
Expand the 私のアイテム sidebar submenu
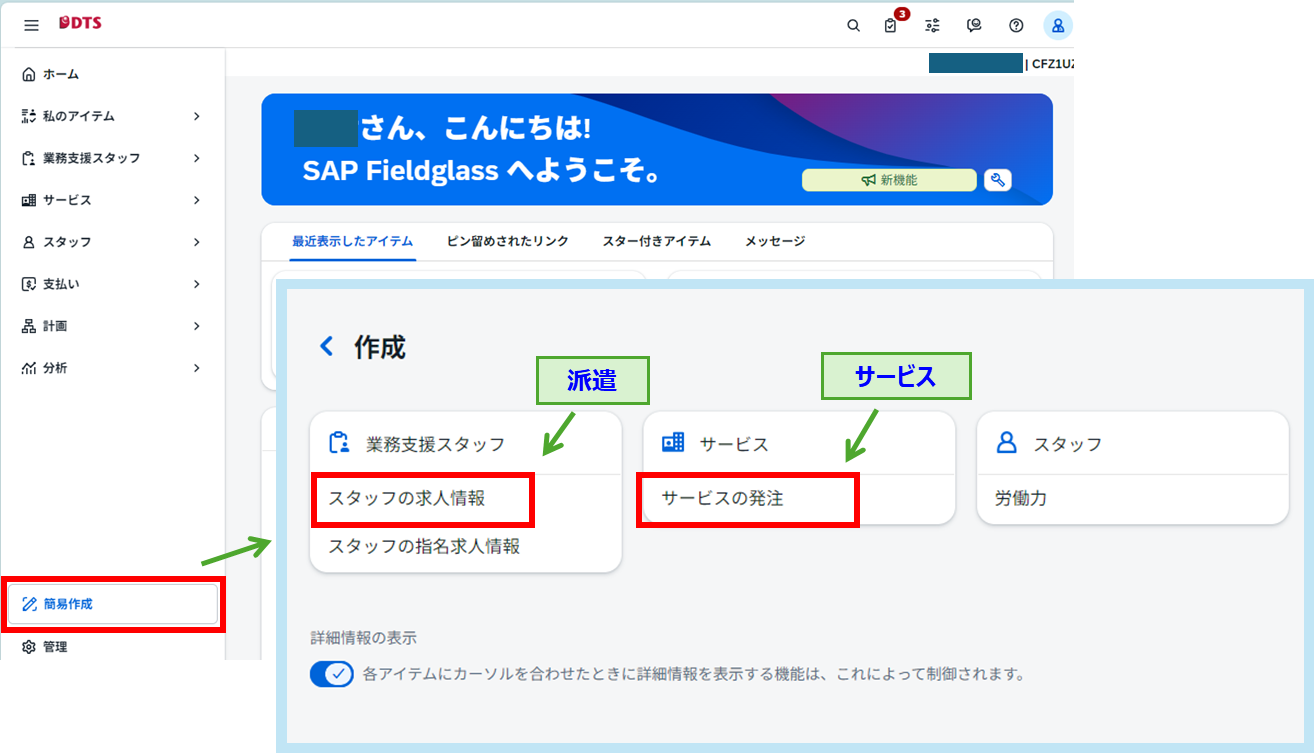tap(196, 116)
